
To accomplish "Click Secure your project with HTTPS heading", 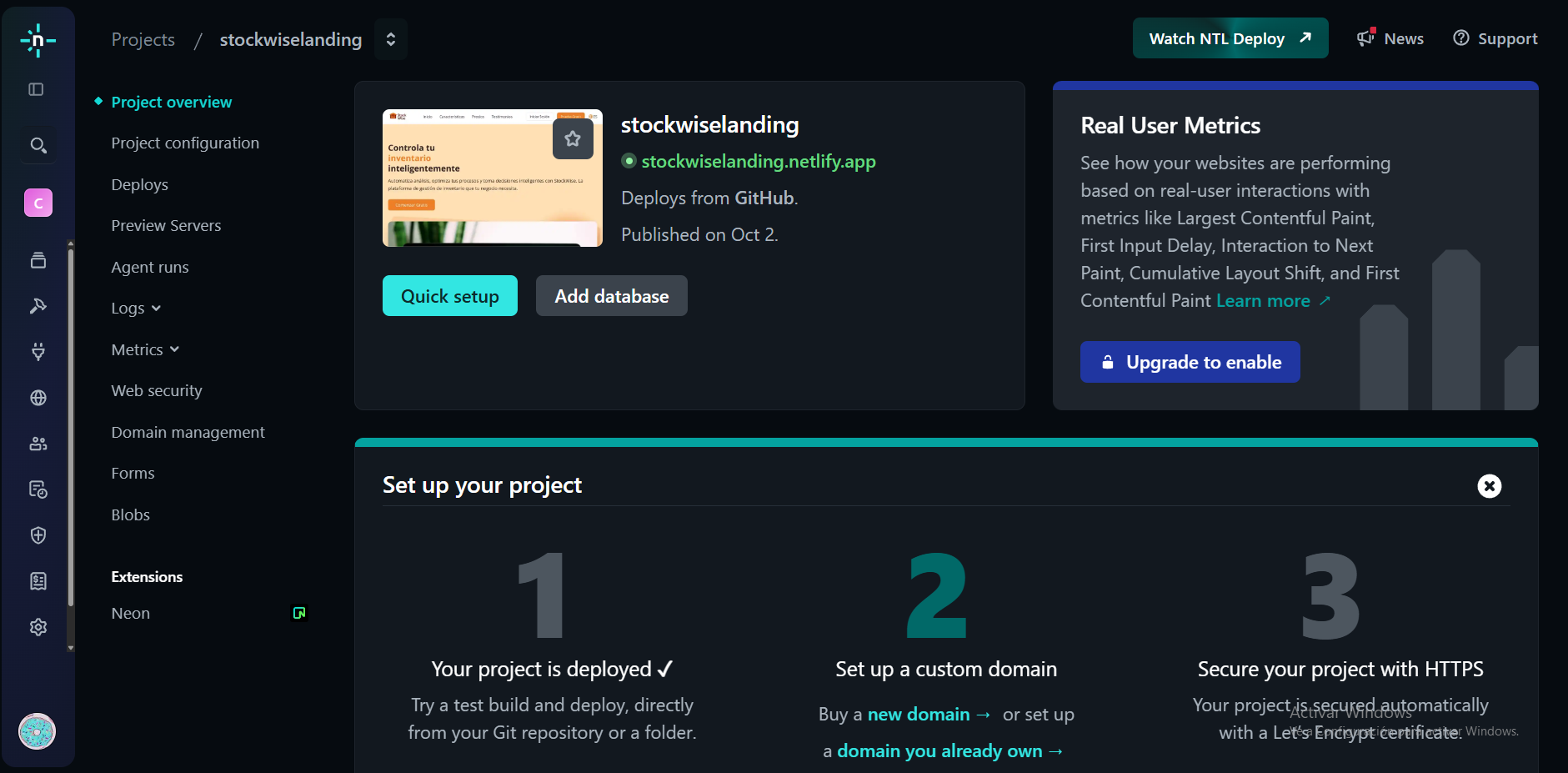I will pyautogui.click(x=1340, y=670).
